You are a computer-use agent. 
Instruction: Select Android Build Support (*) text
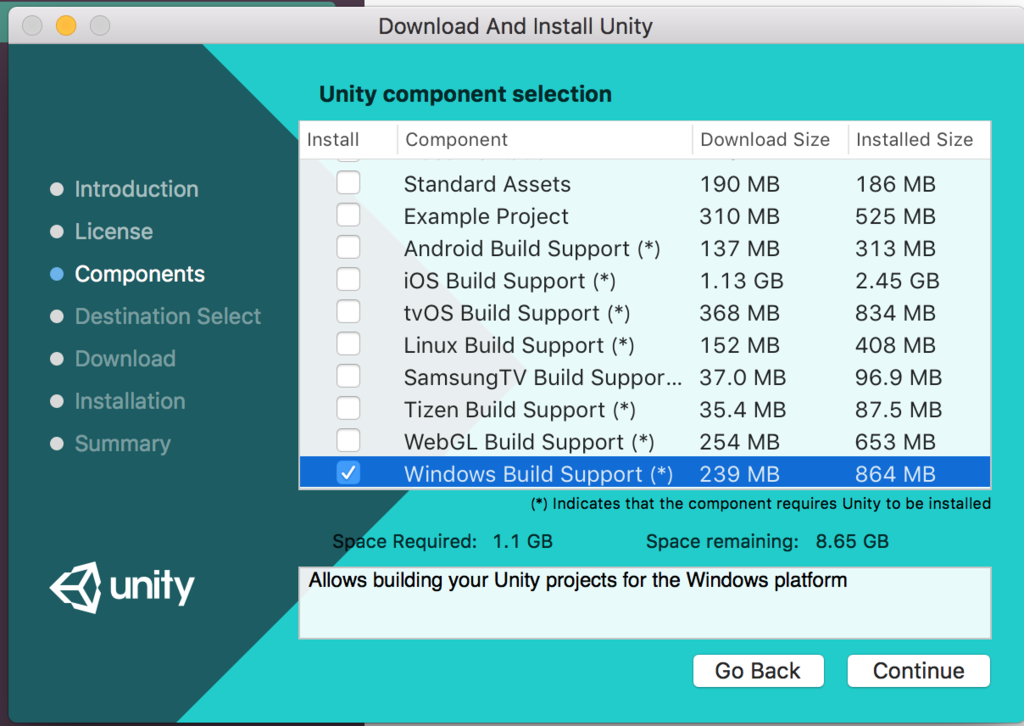(x=532, y=249)
